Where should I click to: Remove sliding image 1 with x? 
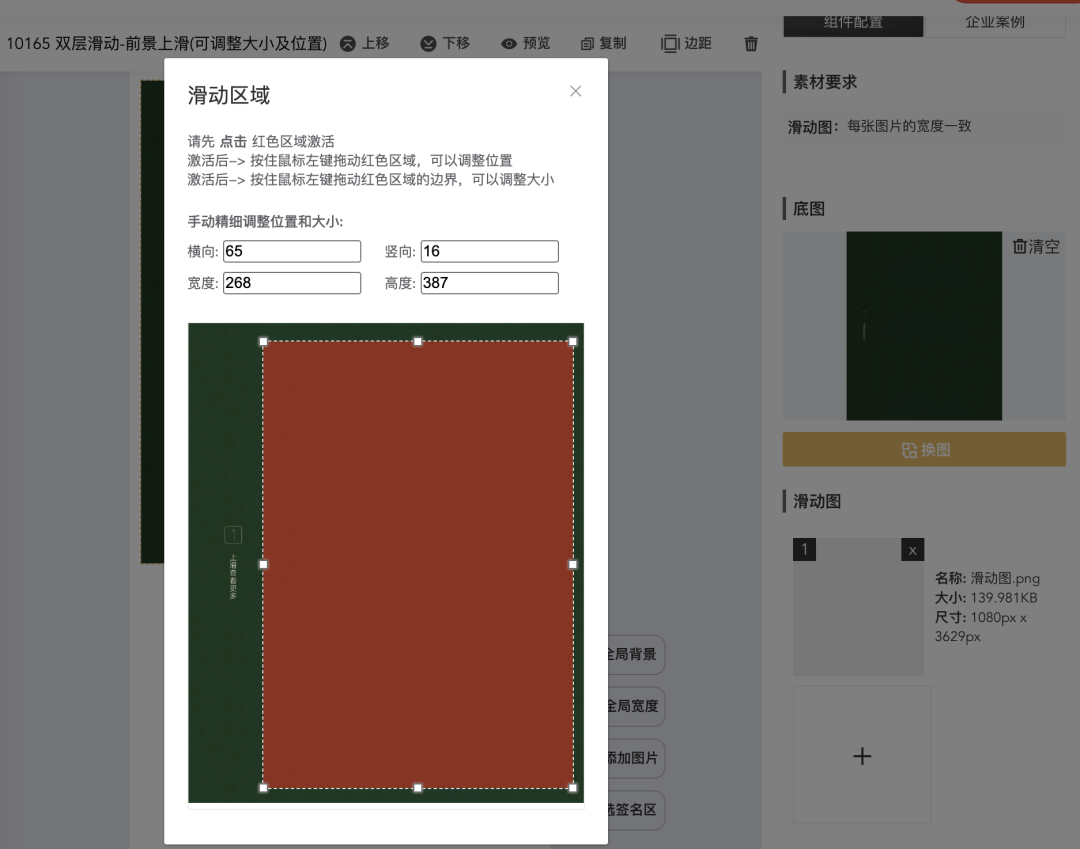coord(913,550)
